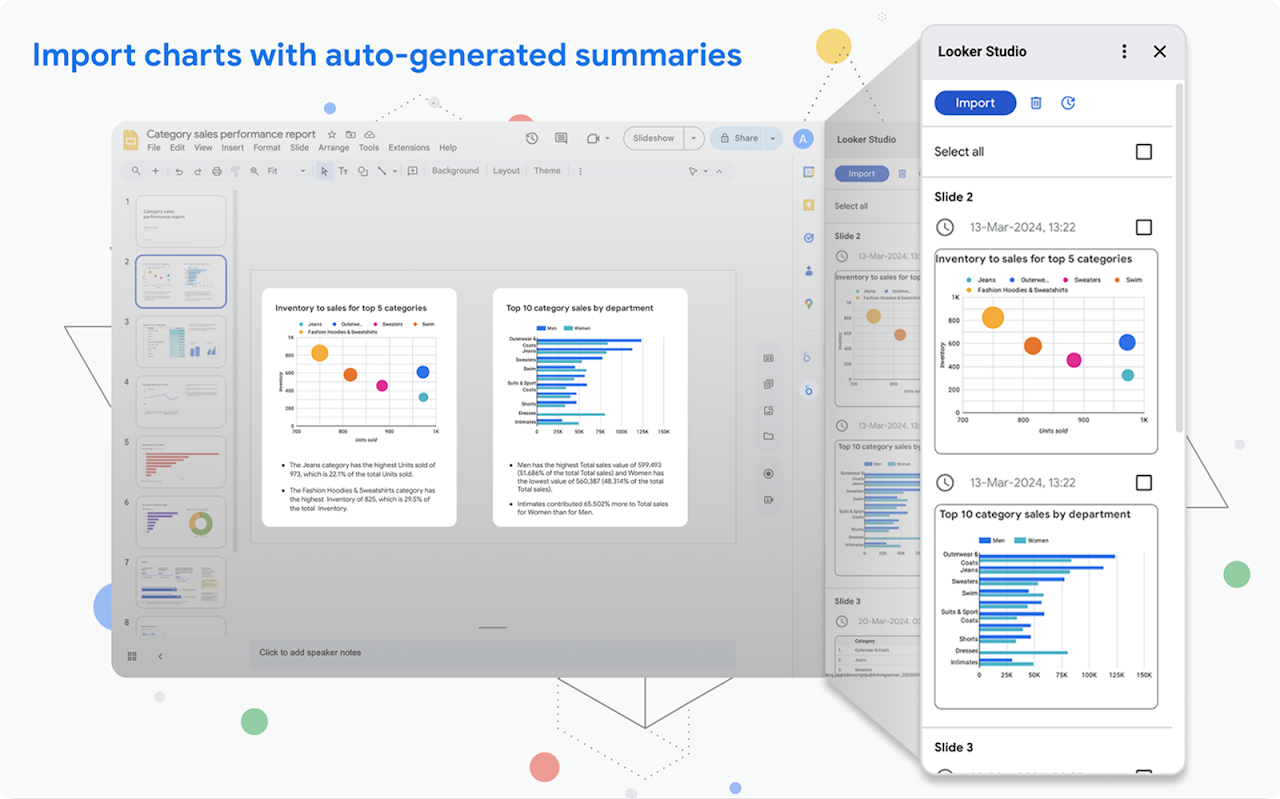
Task: Open the Extensions menu
Action: 409,148
